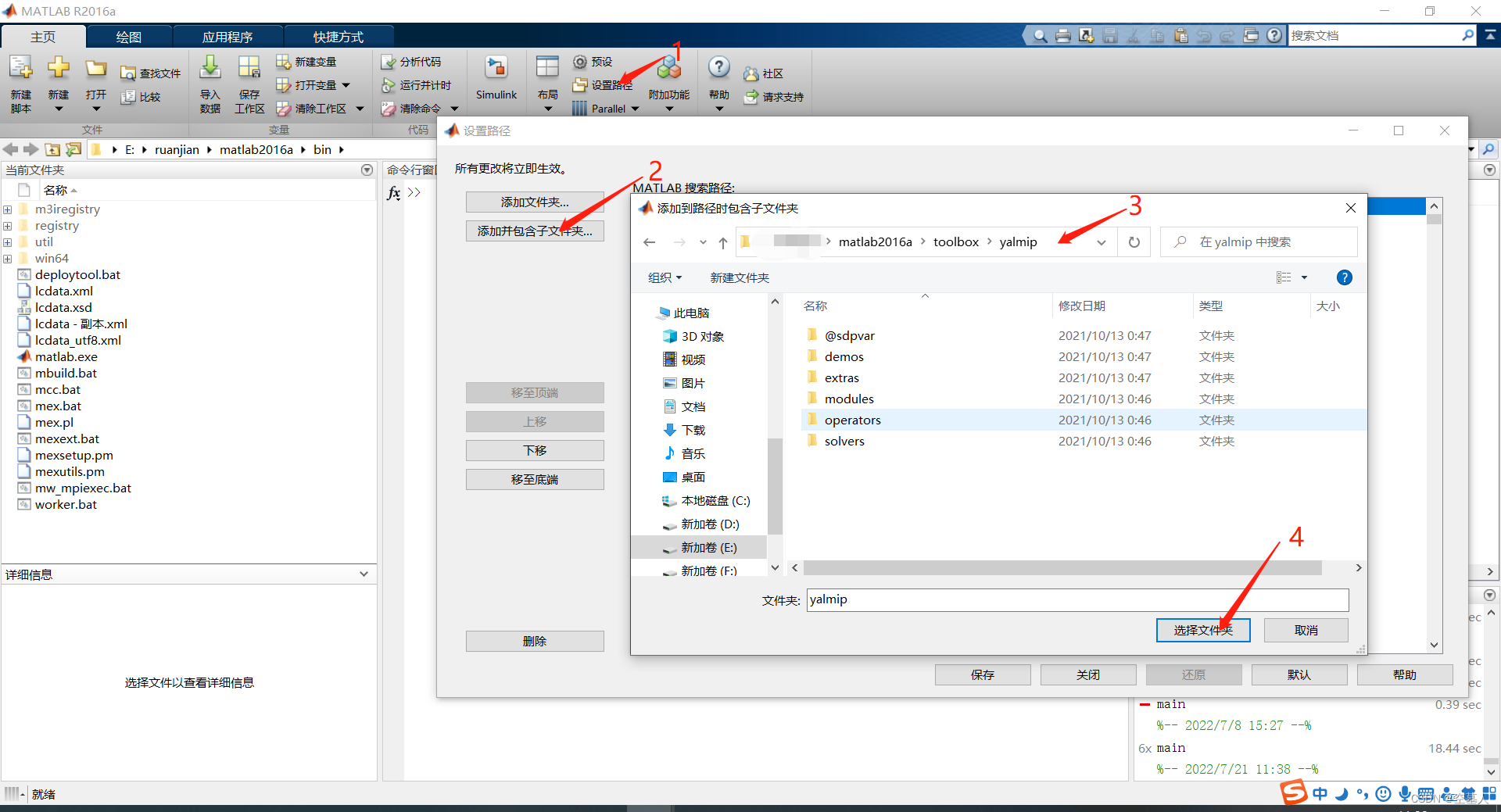Click the refresh button in folder dialog
Image resolution: width=1501 pixels, height=812 pixels.
(x=1134, y=242)
